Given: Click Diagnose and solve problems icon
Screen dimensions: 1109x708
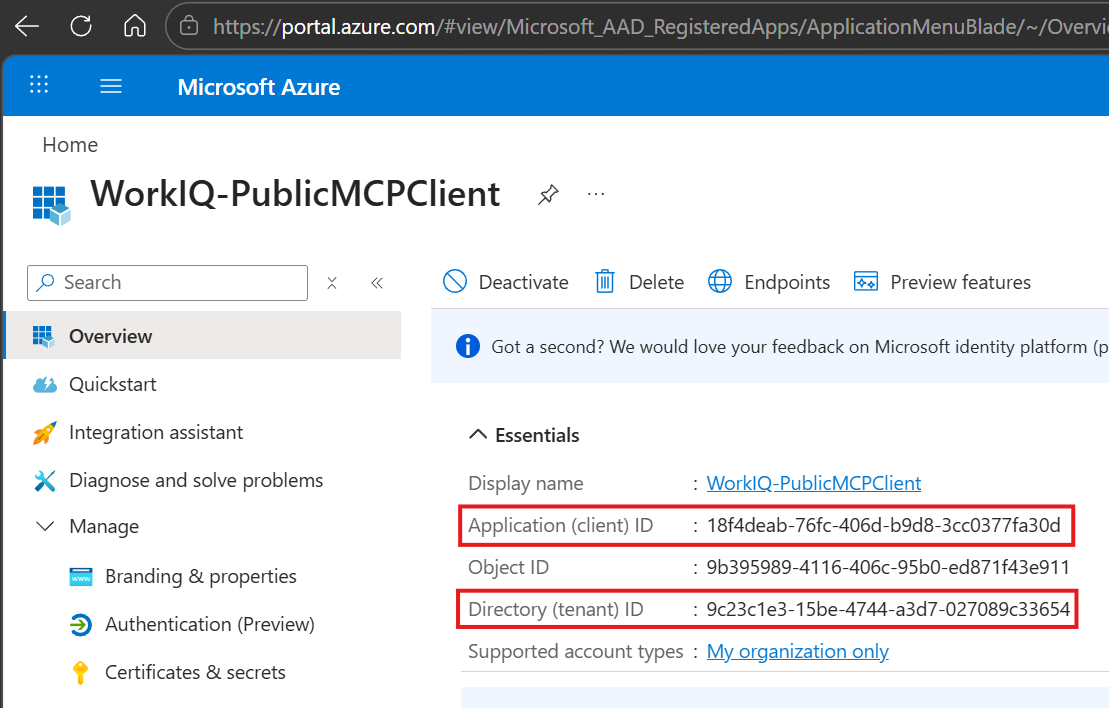Looking at the screenshot, I should 43,480.
